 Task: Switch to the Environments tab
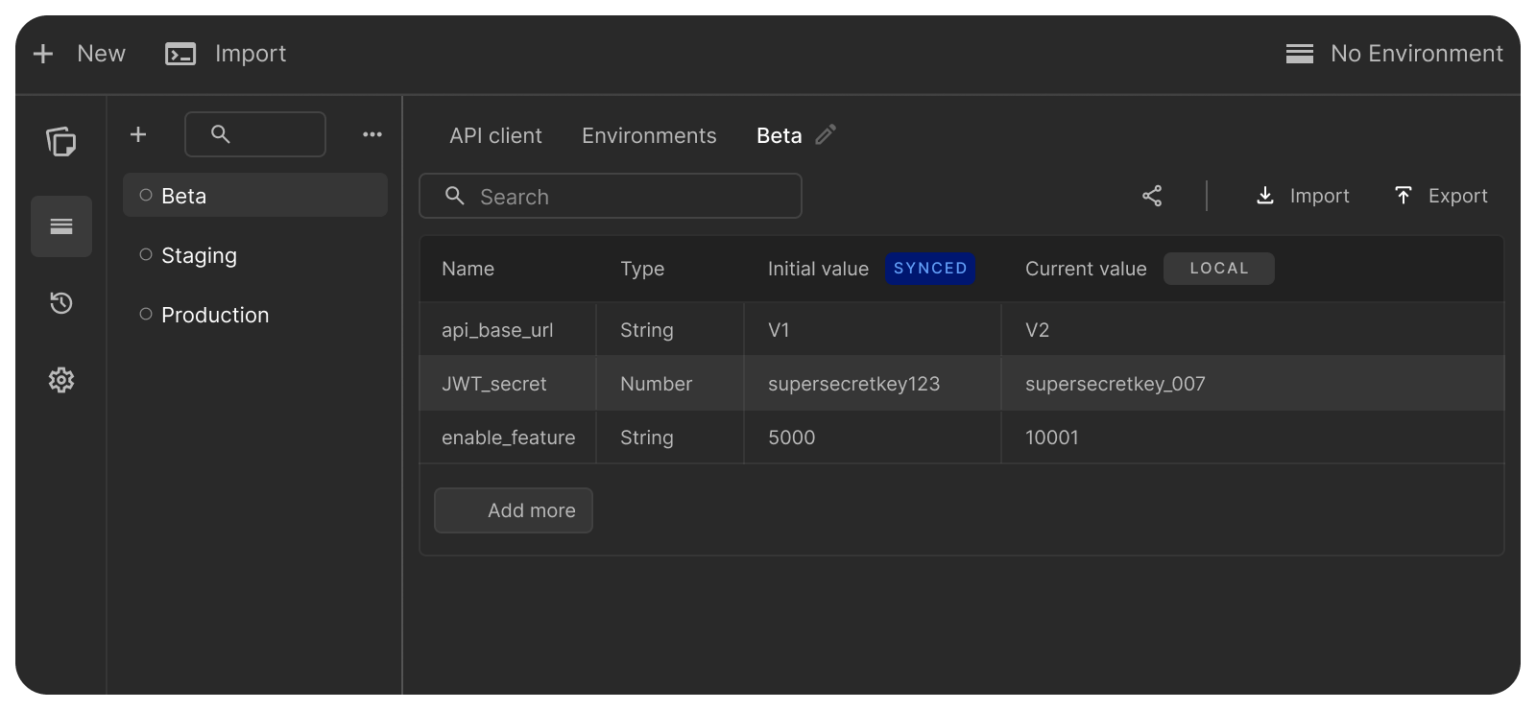[x=648, y=134]
